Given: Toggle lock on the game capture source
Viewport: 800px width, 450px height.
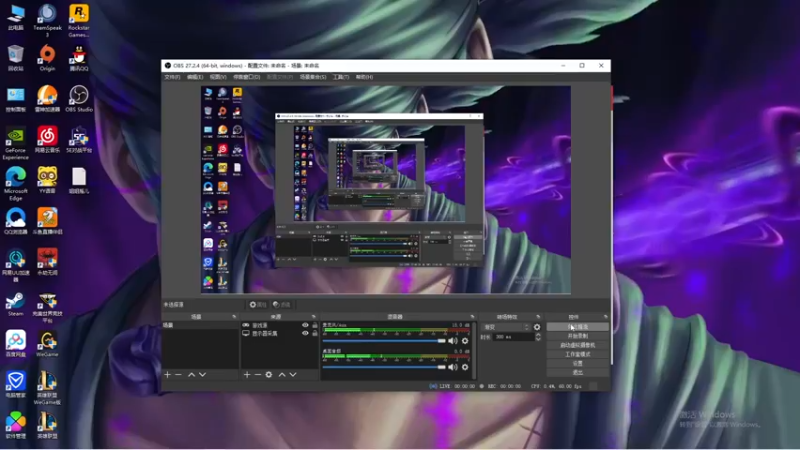Looking at the screenshot, I should pos(315,325).
